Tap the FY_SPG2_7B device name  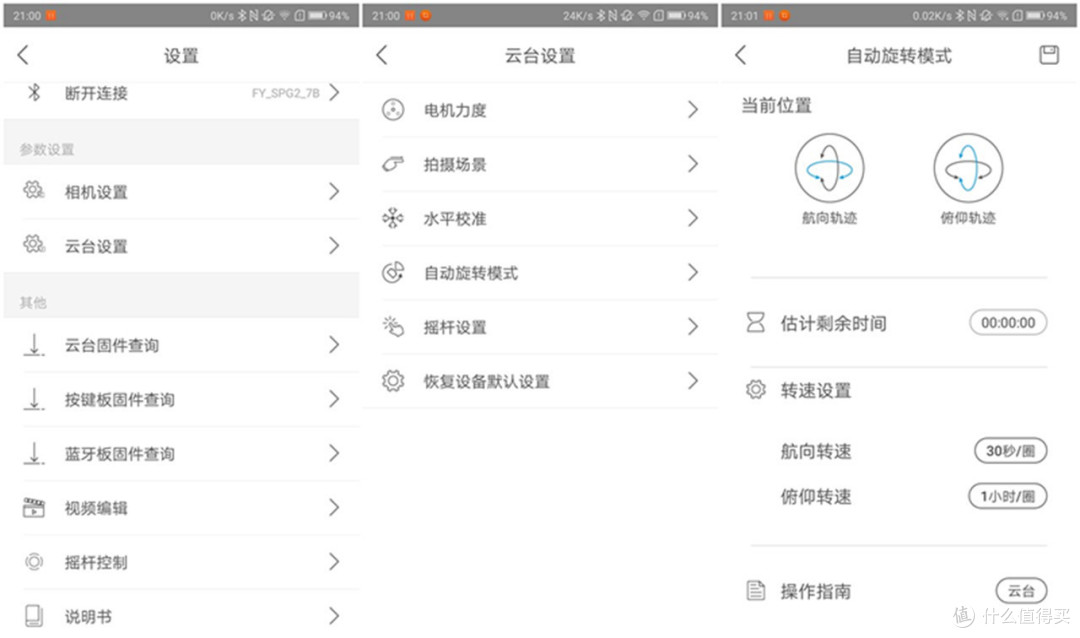click(285, 93)
